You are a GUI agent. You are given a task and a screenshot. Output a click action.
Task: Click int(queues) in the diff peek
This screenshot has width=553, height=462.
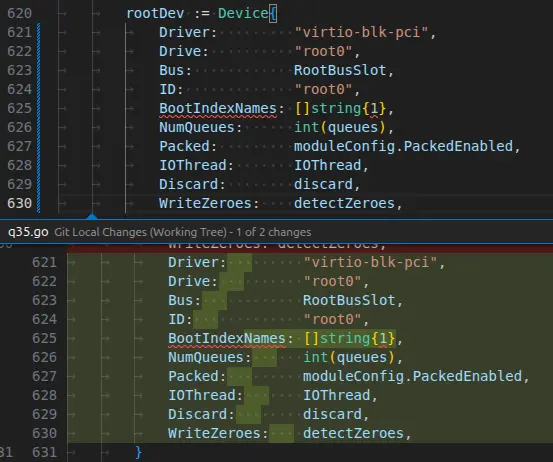pos(349,358)
